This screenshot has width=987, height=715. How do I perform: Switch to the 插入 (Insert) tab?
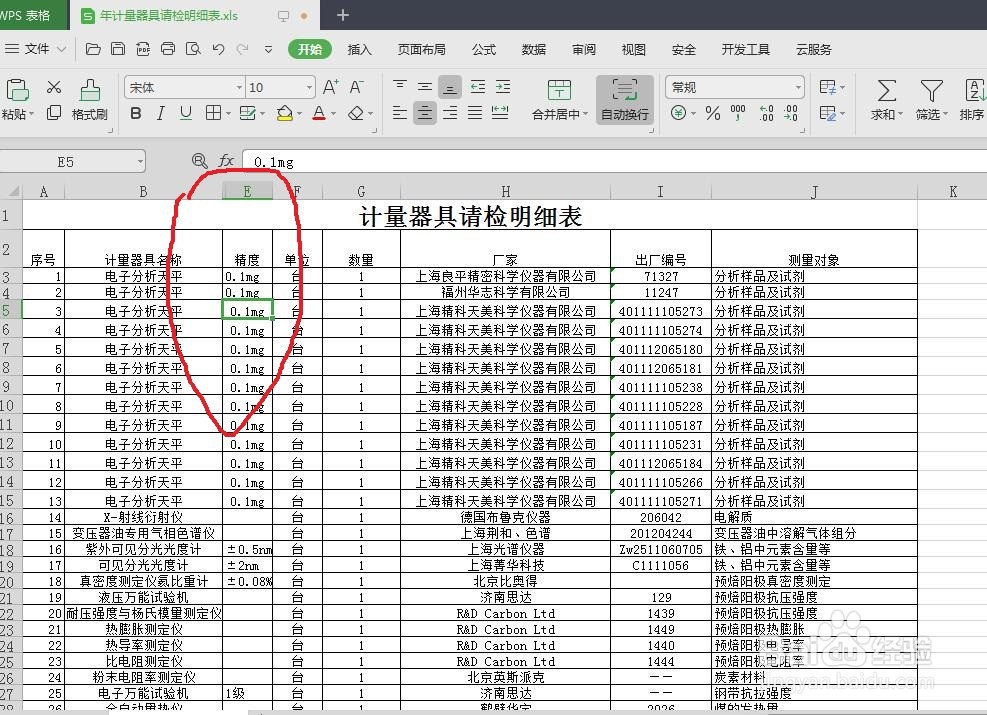click(359, 50)
